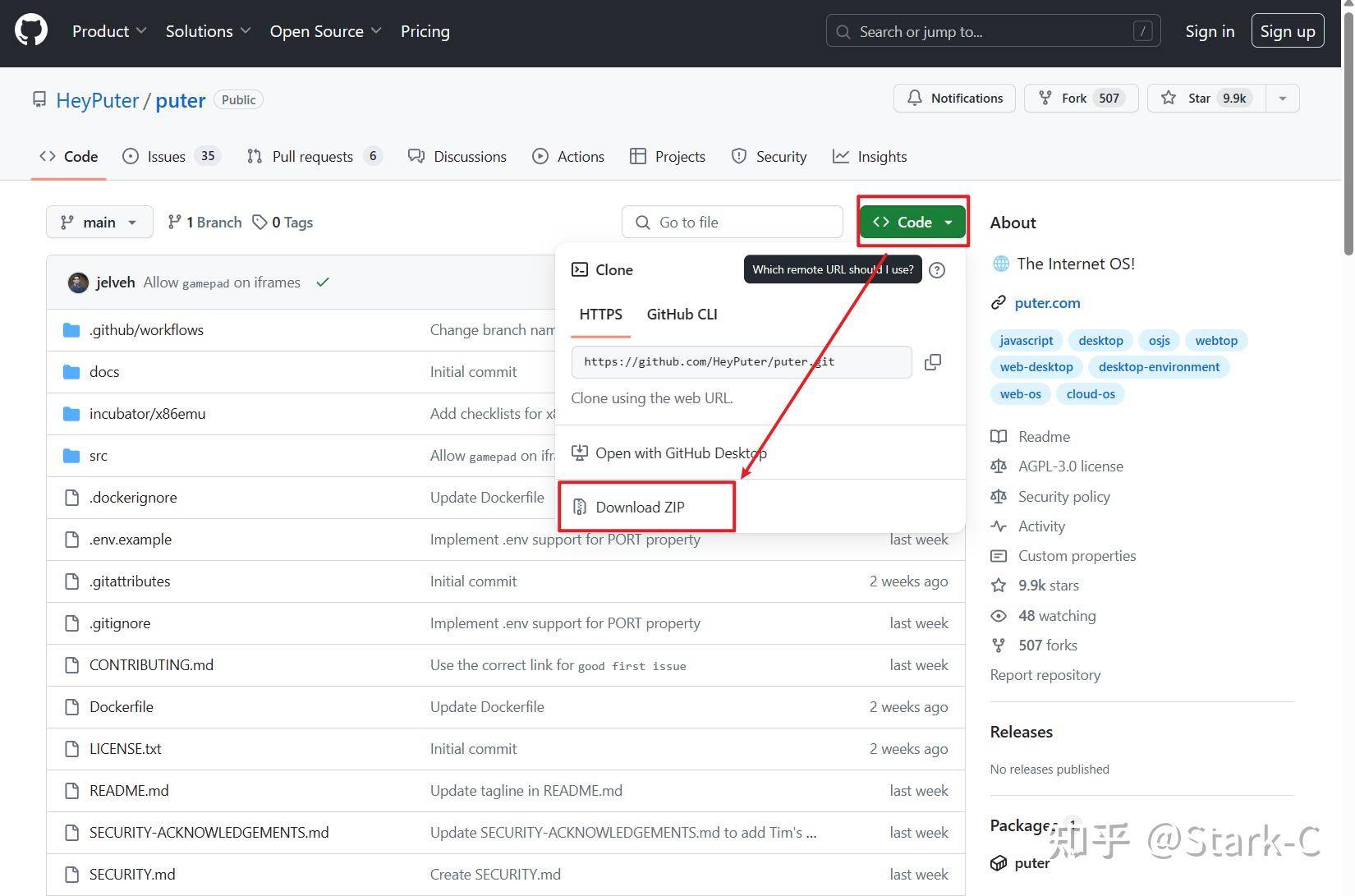Screen dimensions: 1355x896
Task: Click the folder icon for docs
Action: tap(71, 372)
